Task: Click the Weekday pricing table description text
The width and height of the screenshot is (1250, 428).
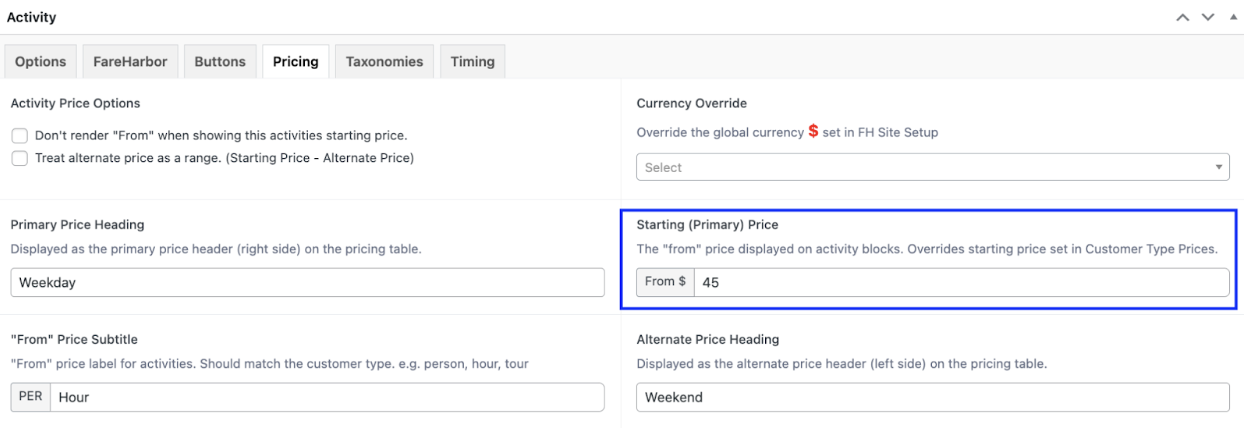Action: coord(215,249)
